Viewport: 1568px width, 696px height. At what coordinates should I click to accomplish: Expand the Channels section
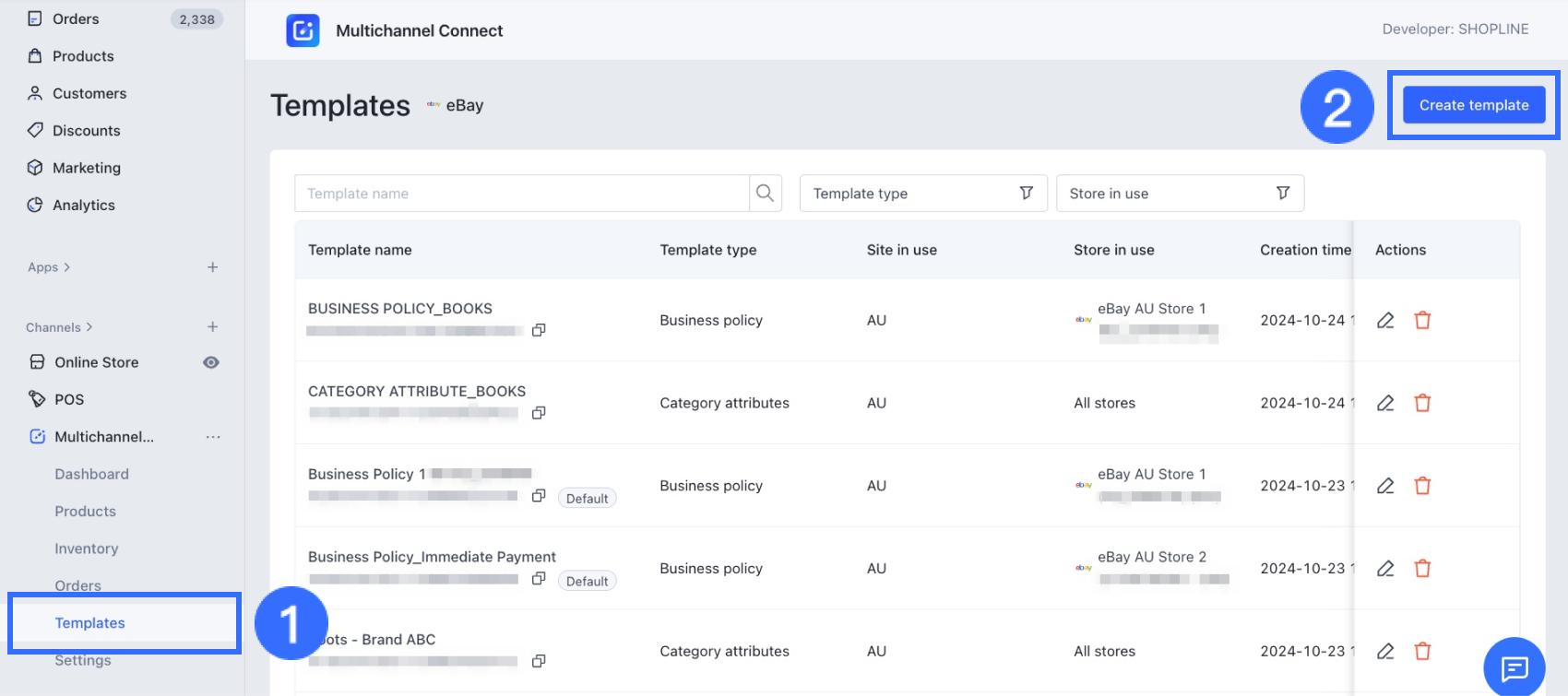(x=59, y=327)
